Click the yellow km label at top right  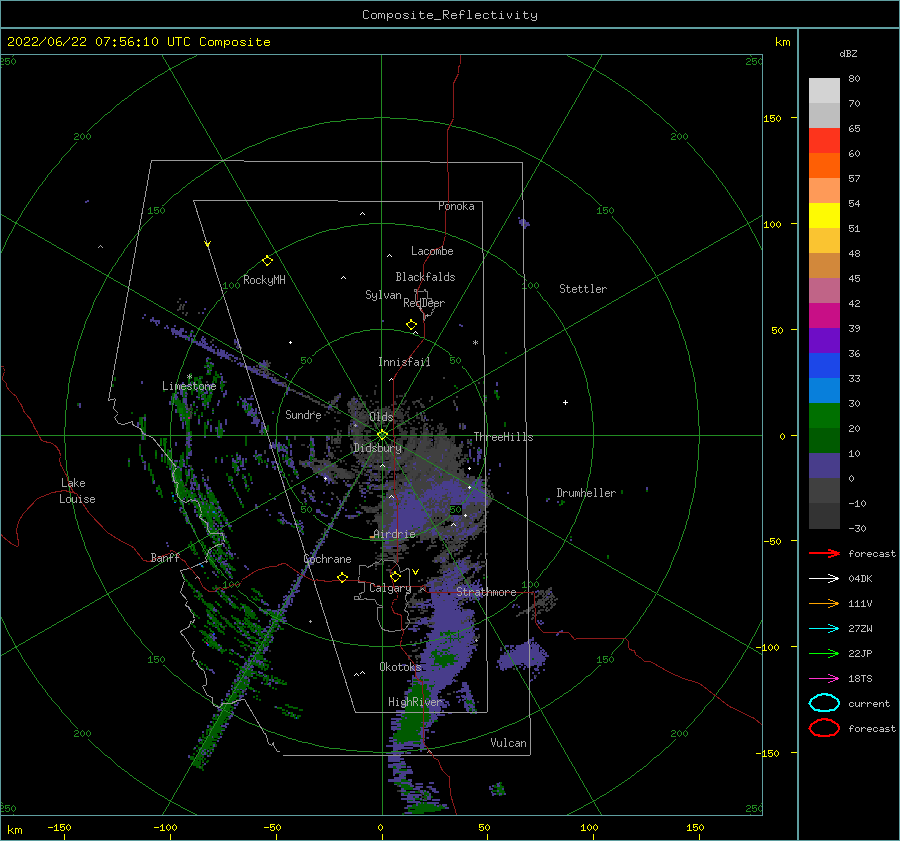[782, 42]
